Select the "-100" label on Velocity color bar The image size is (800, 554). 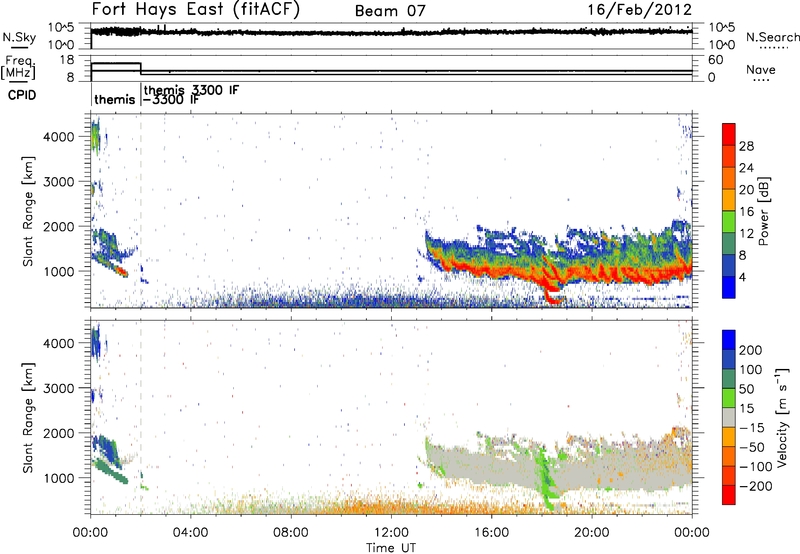[755, 467]
